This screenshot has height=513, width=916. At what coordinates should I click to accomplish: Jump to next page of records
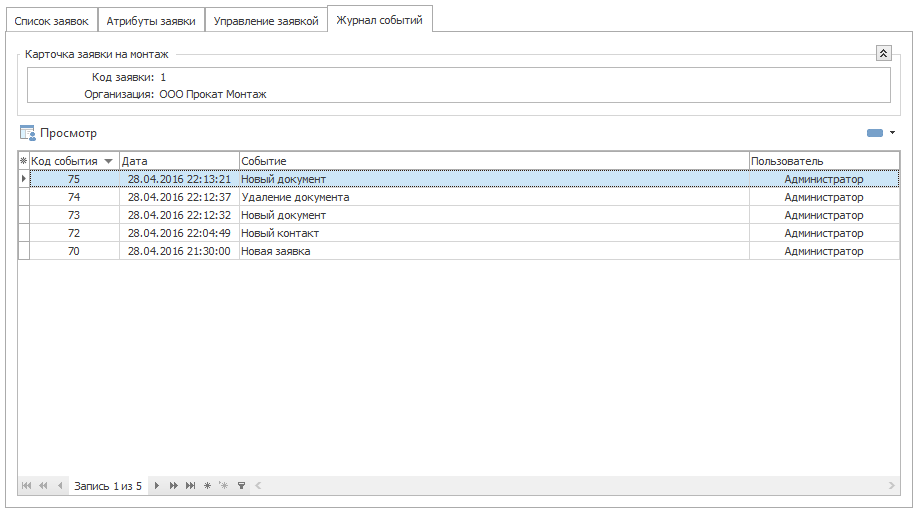point(174,486)
